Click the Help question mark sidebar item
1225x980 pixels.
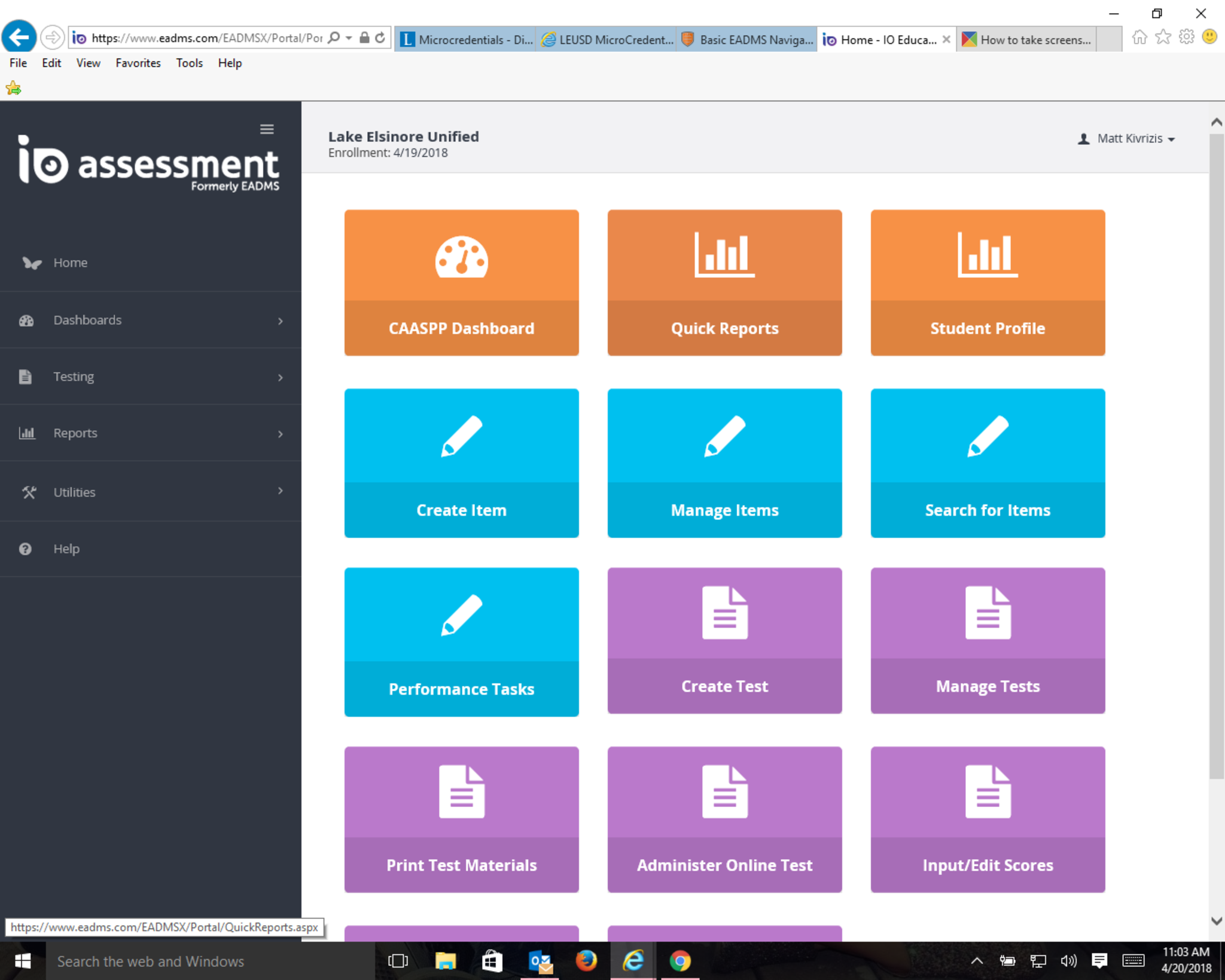[x=66, y=549]
